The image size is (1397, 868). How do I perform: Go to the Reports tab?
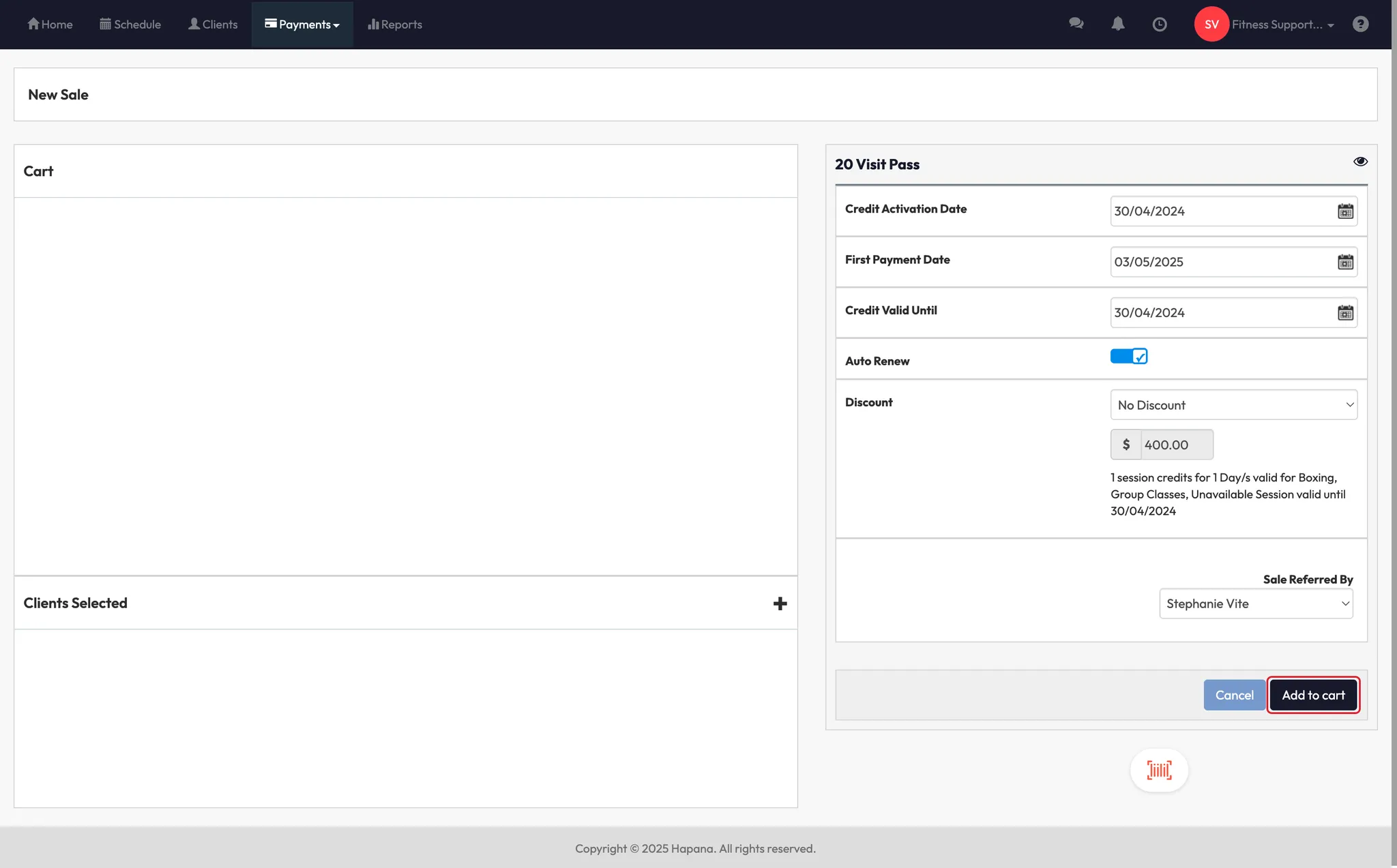[x=395, y=25]
